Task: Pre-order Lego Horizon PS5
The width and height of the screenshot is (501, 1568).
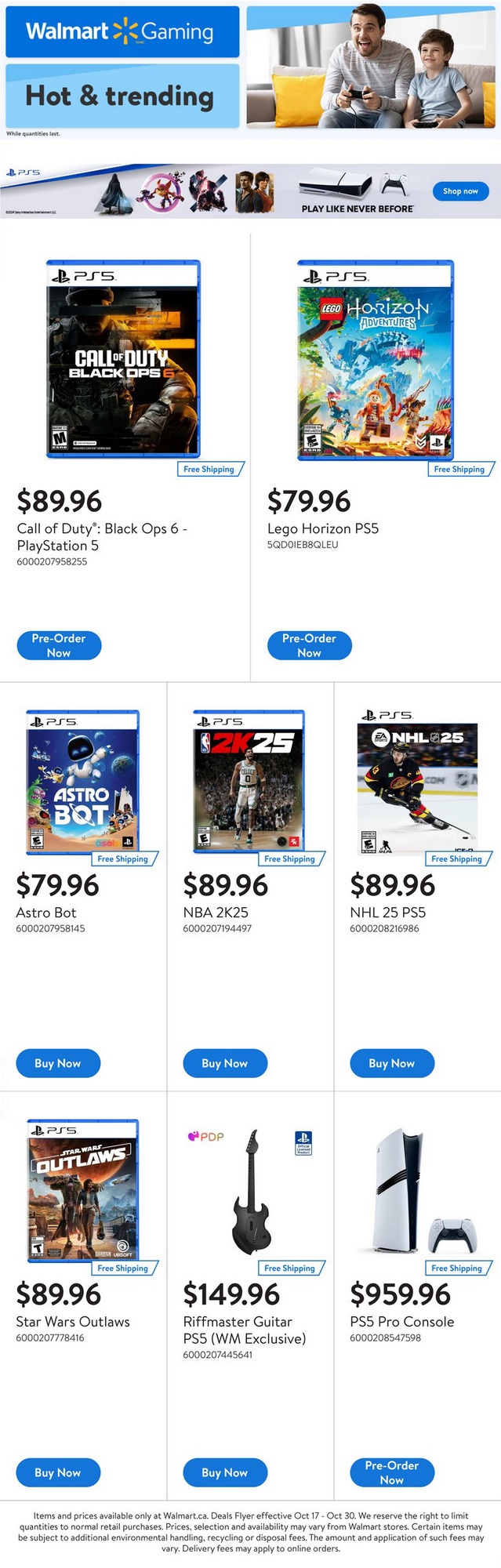Action: (309, 645)
